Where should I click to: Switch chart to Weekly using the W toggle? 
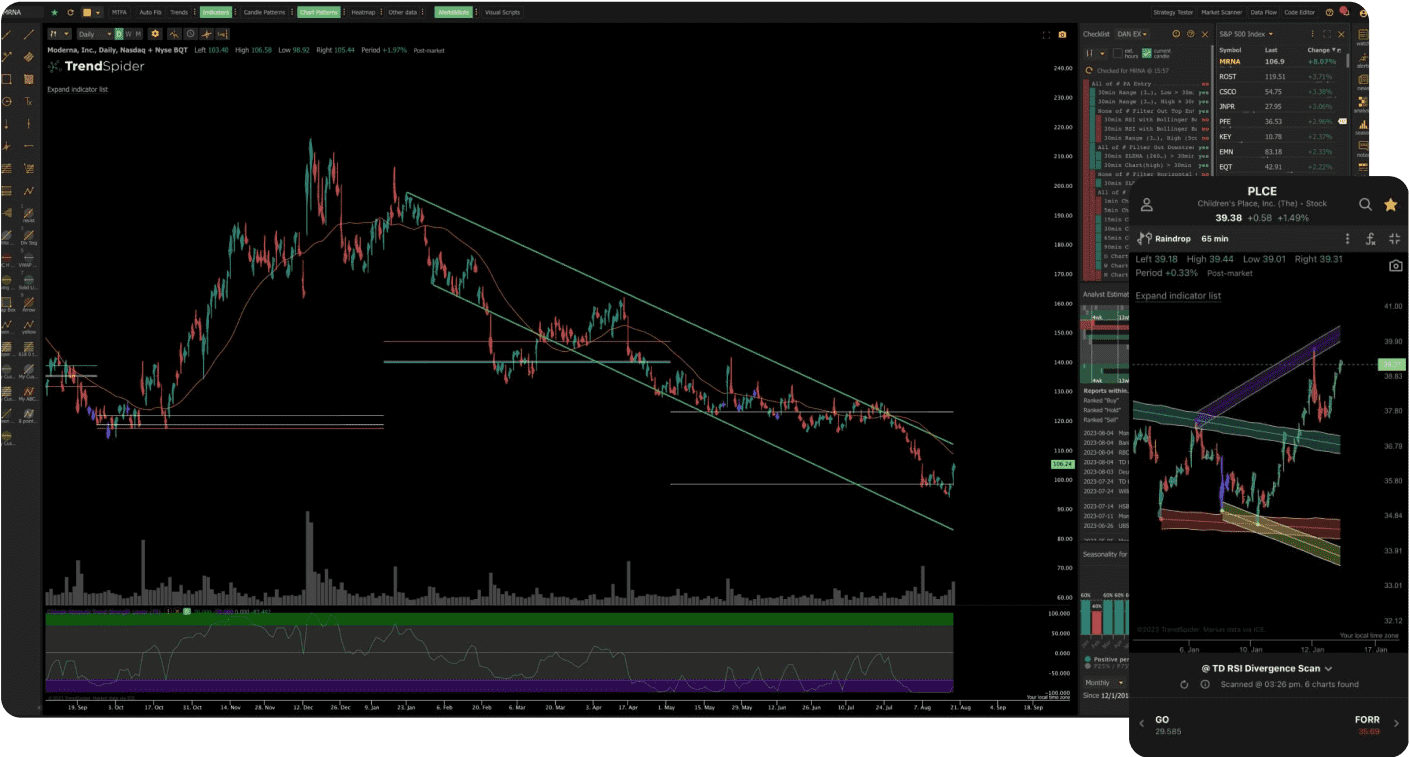point(129,34)
